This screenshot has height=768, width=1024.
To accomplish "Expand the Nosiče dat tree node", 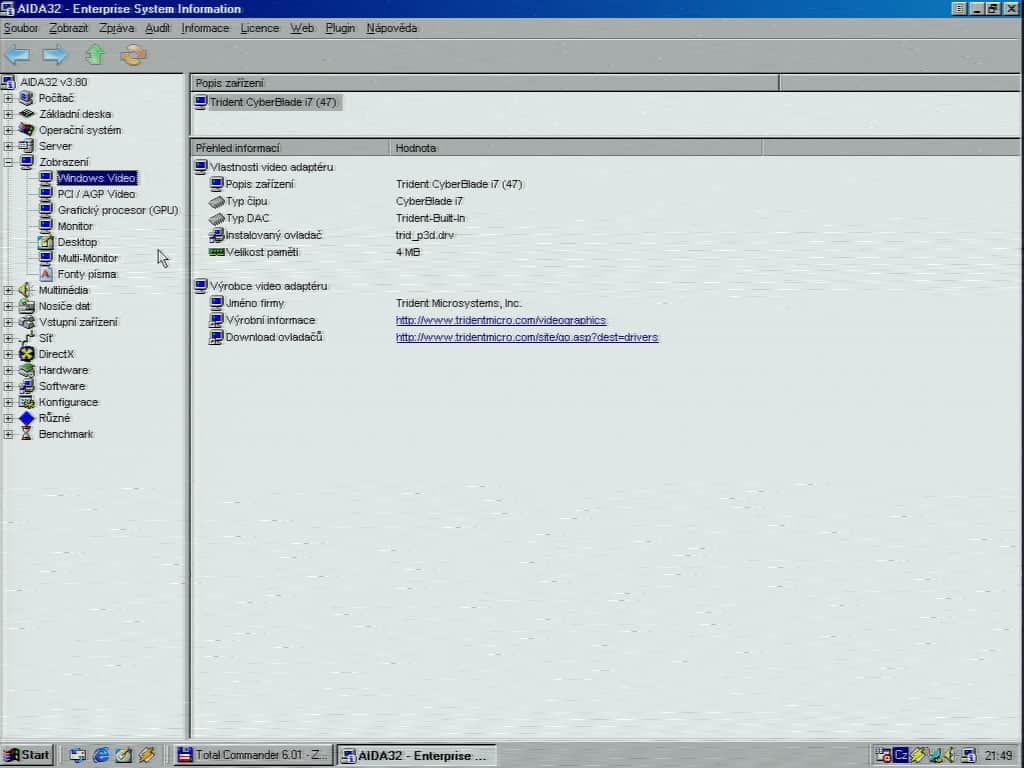I will click(x=8, y=306).
